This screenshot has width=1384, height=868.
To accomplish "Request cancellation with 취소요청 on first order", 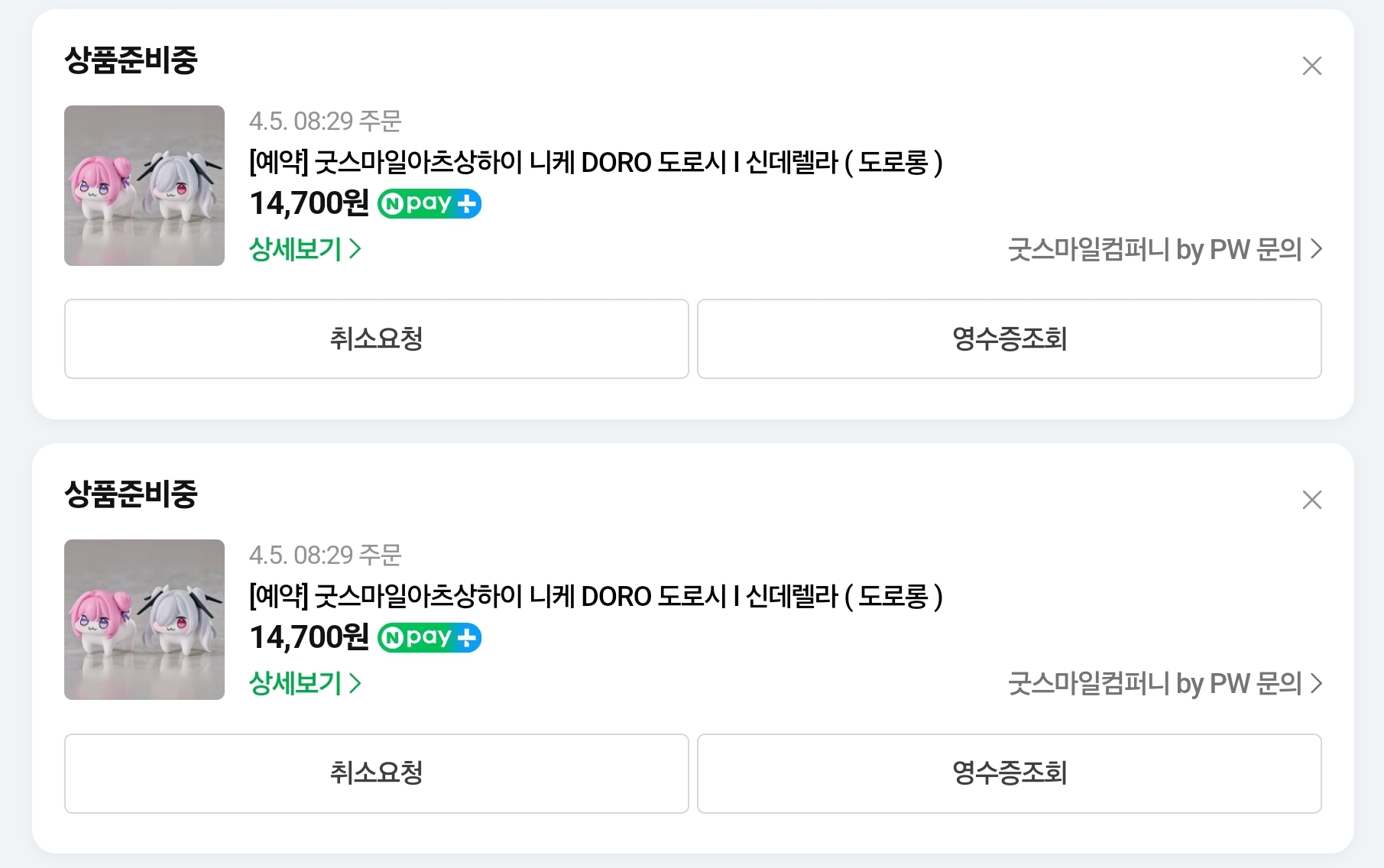I will click(x=377, y=338).
